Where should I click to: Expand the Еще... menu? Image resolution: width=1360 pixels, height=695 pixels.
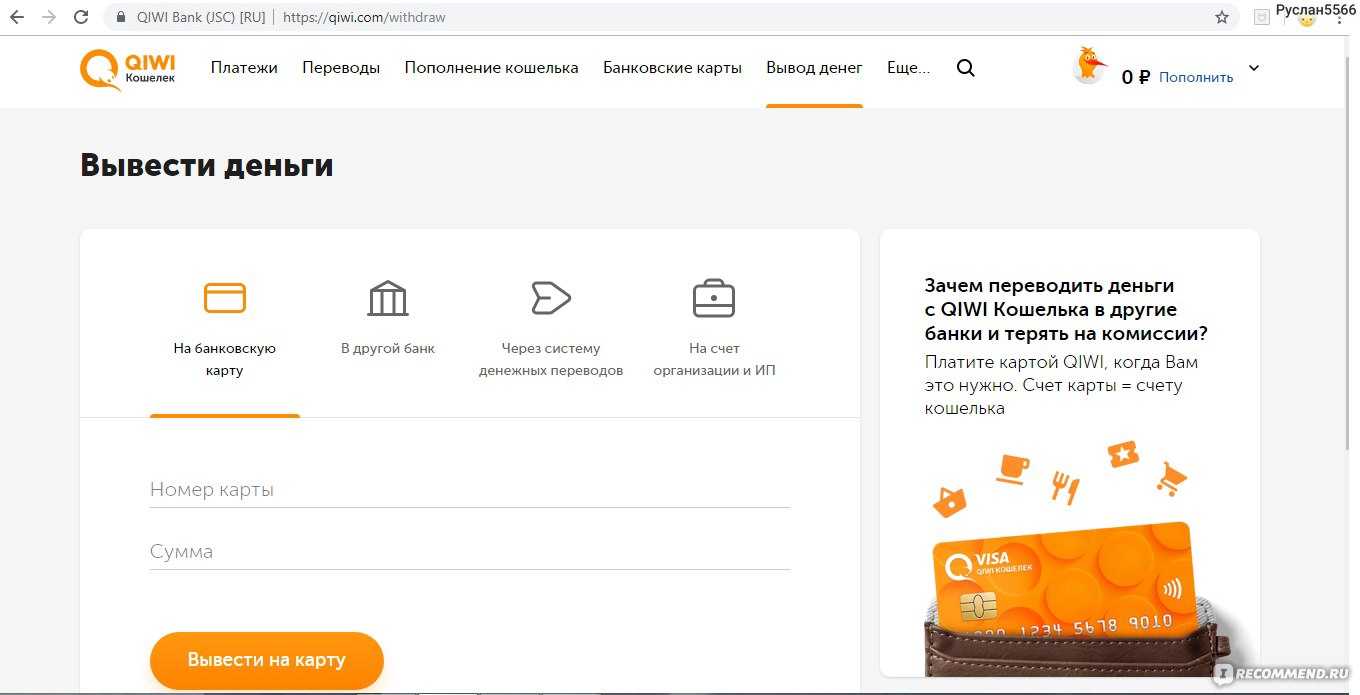[x=908, y=68]
